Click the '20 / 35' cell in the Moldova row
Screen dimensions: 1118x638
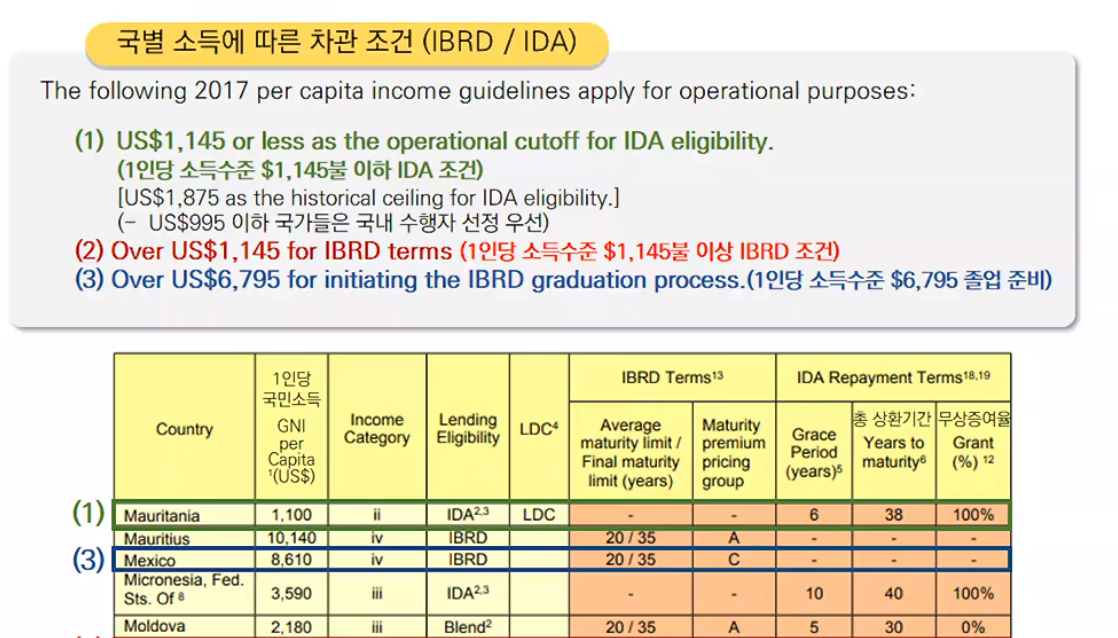coord(630,627)
